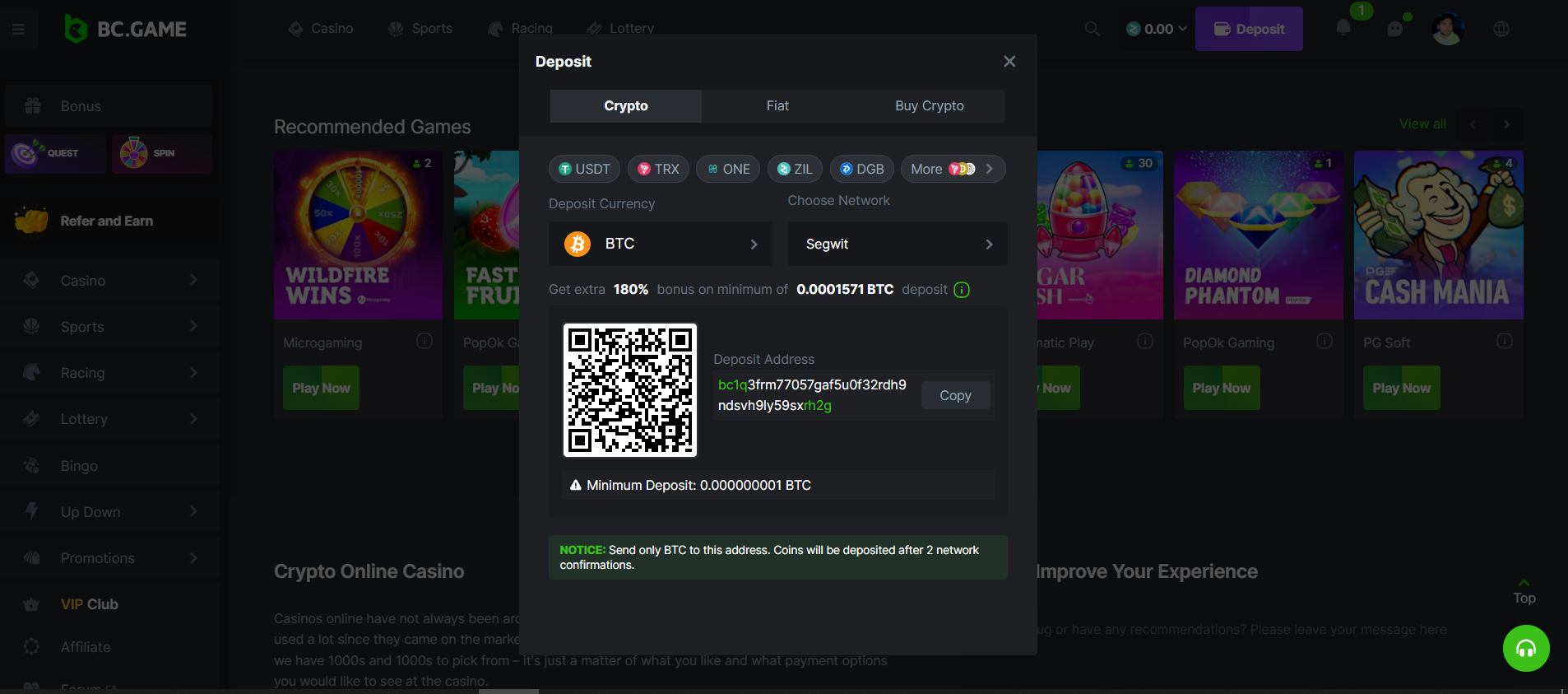Expand the Sports sidebar section
Viewport: 1568px width, 694px height.
point(109,327)
